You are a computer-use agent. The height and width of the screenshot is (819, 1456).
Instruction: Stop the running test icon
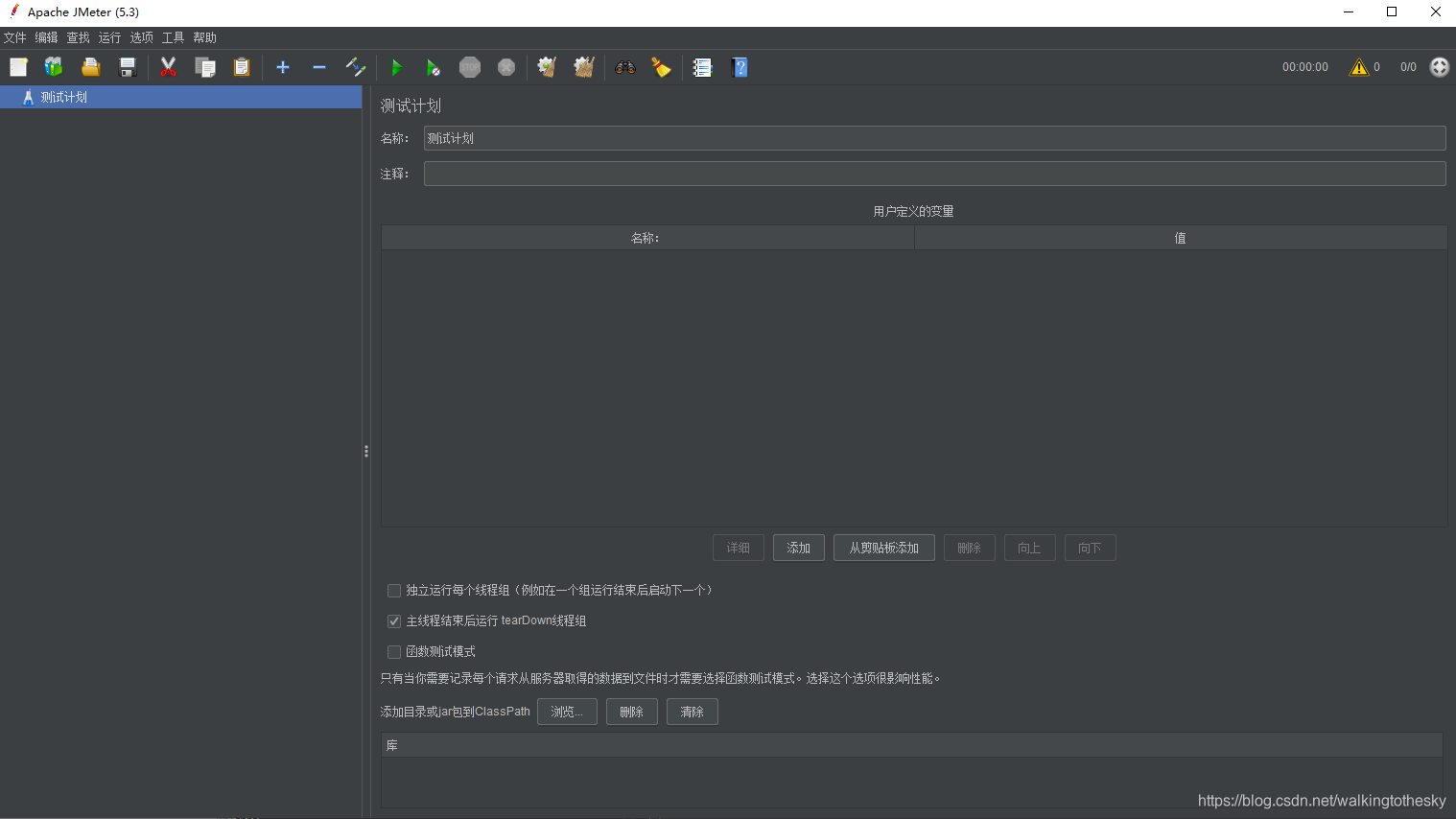[470, 67]
